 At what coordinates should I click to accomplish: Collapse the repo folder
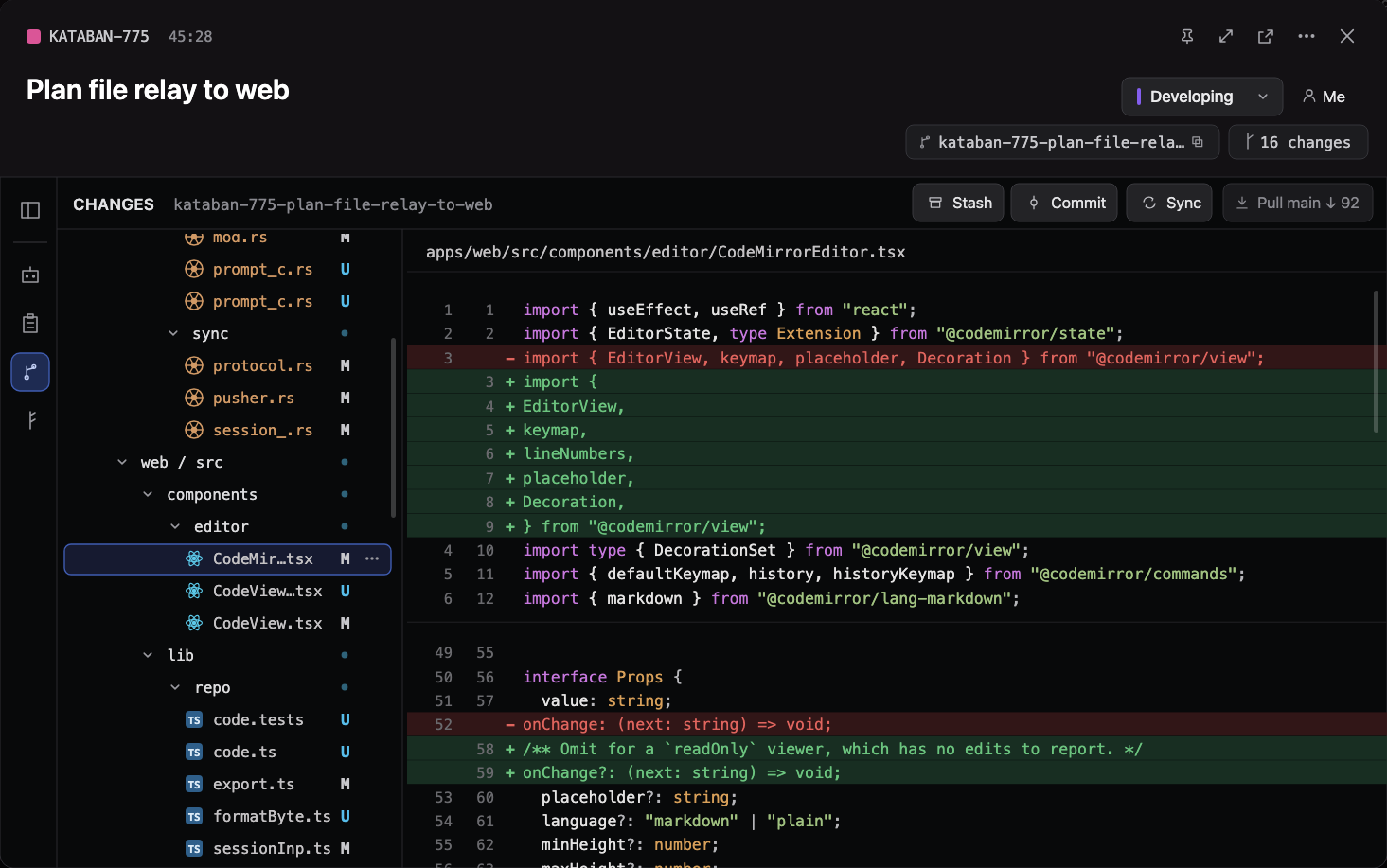(175, 687)
